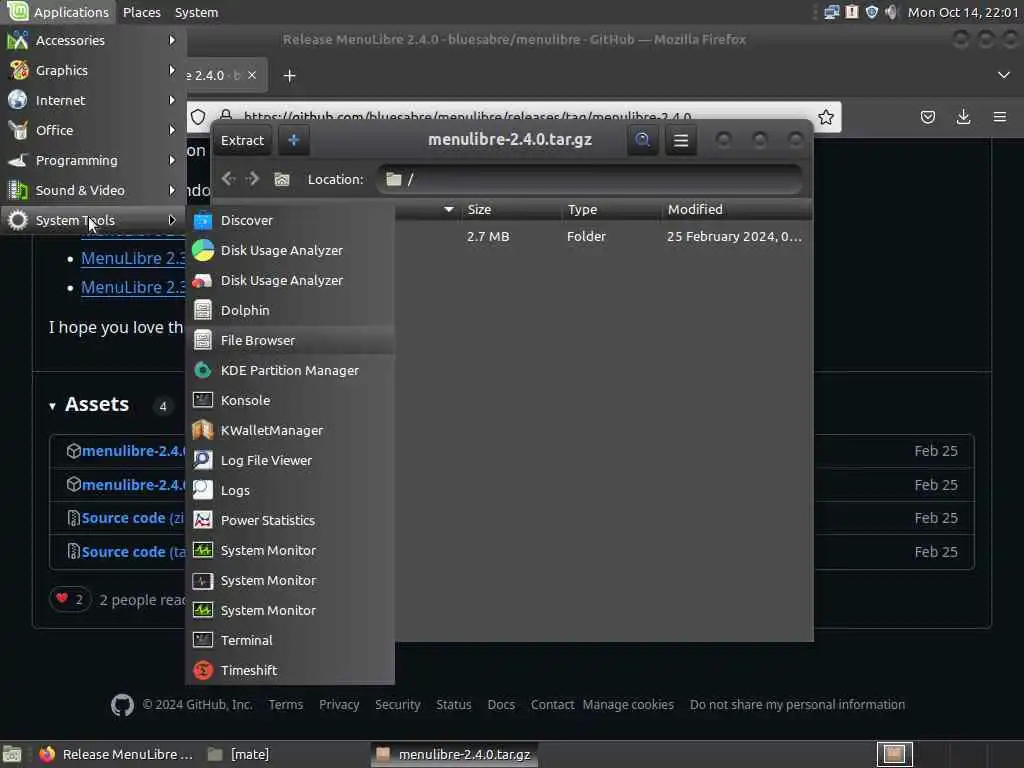
Task: Expand the Sound & Video submenu
Action: [x=93, y=191]
